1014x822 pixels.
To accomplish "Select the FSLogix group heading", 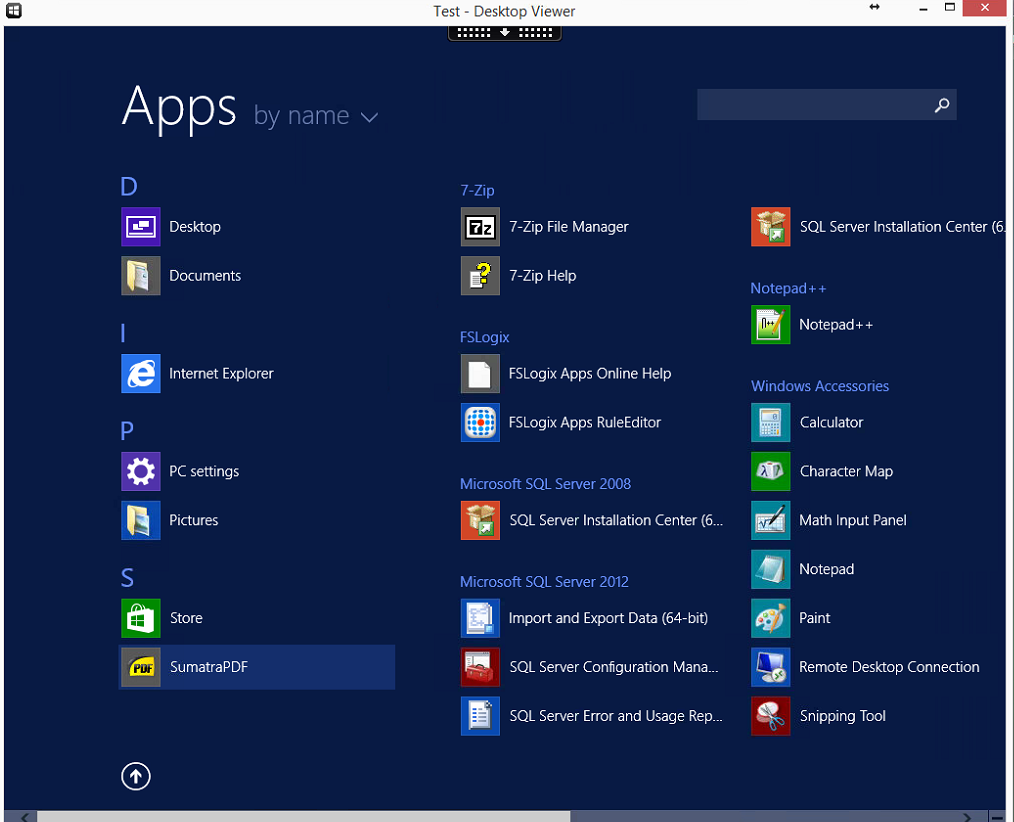I will (x=484, y=337).
